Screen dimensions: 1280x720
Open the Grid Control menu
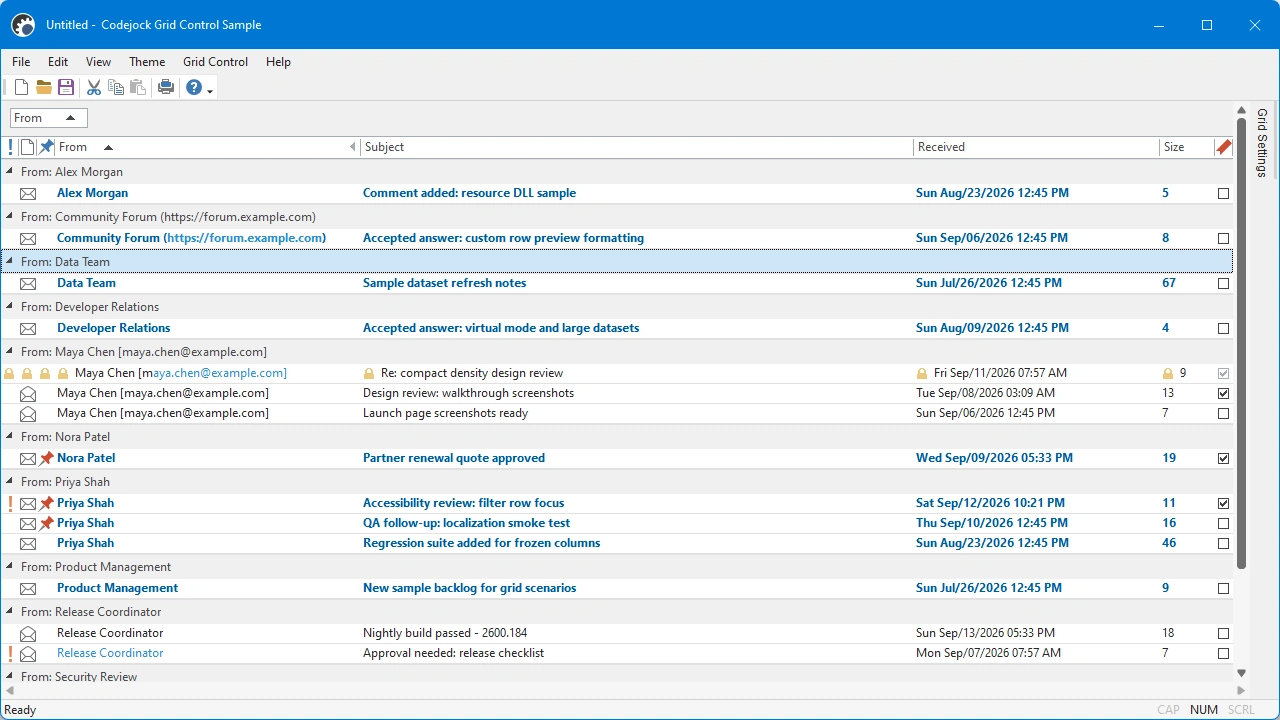pos(215,62)
